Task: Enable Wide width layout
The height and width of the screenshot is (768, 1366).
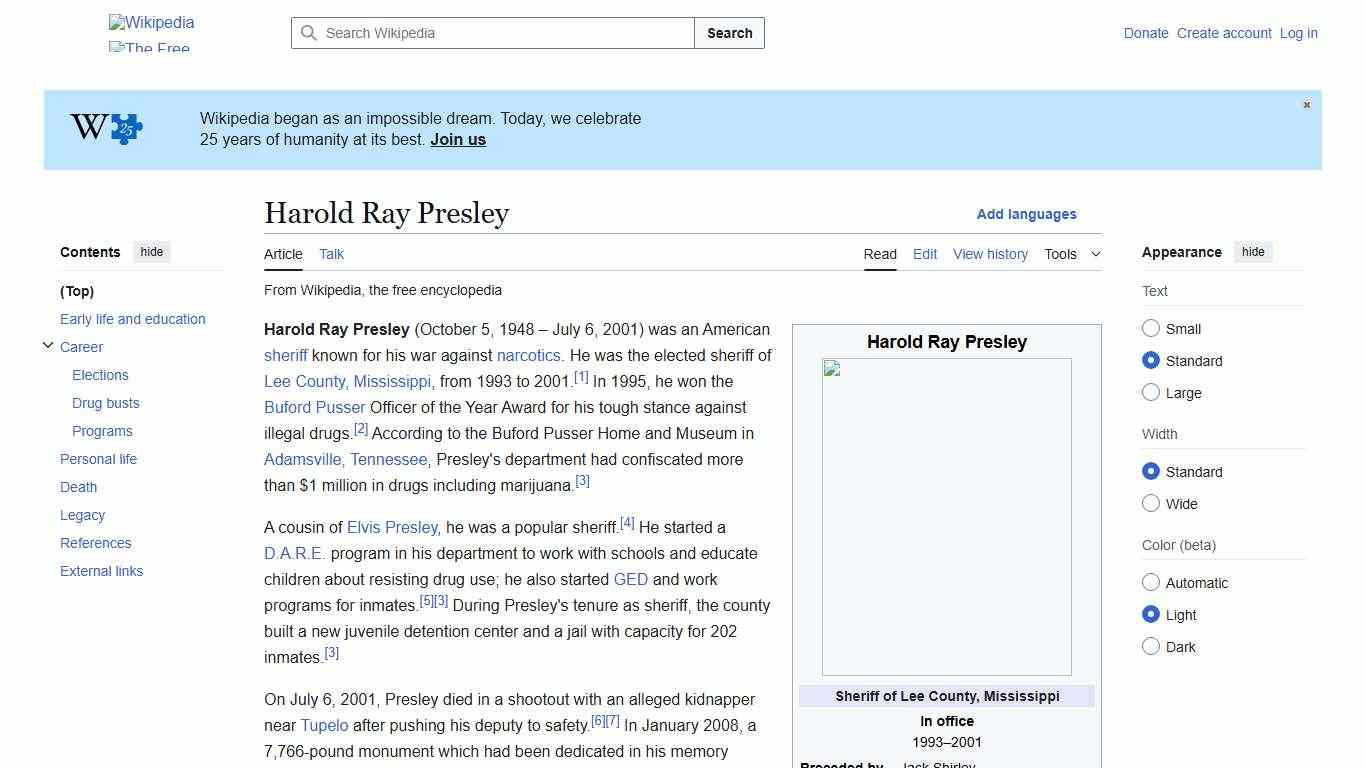Action: pos(1151,503)
